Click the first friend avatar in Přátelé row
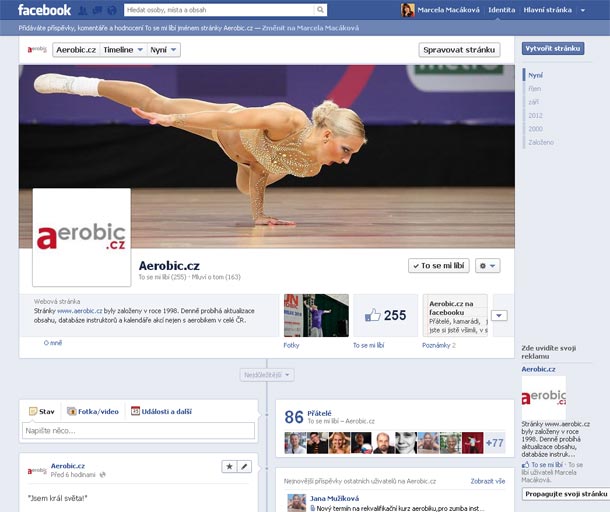This screenshot has width=610, height=512. tap(295, 443)
